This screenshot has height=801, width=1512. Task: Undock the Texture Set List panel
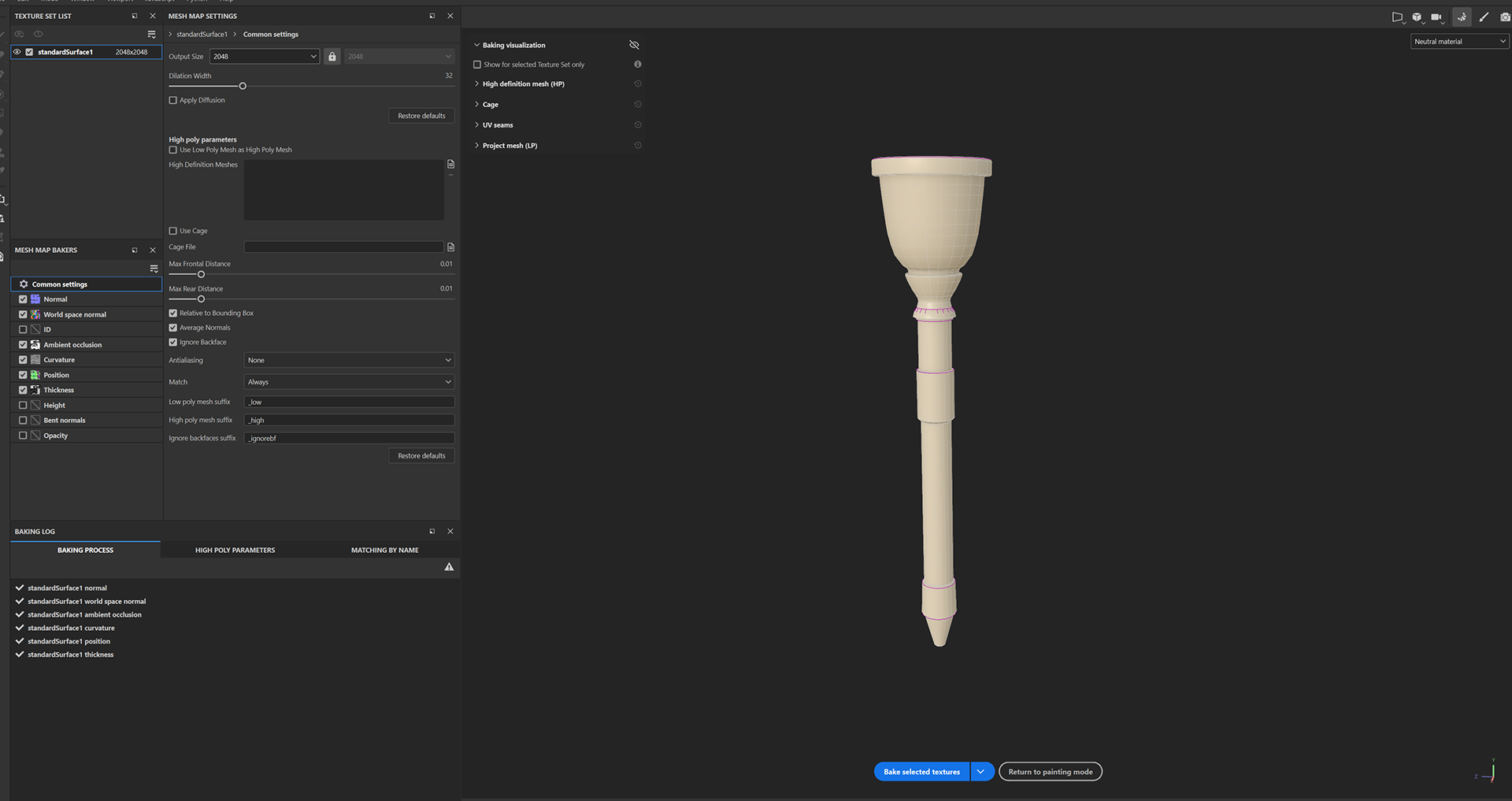tap(135, 16)
